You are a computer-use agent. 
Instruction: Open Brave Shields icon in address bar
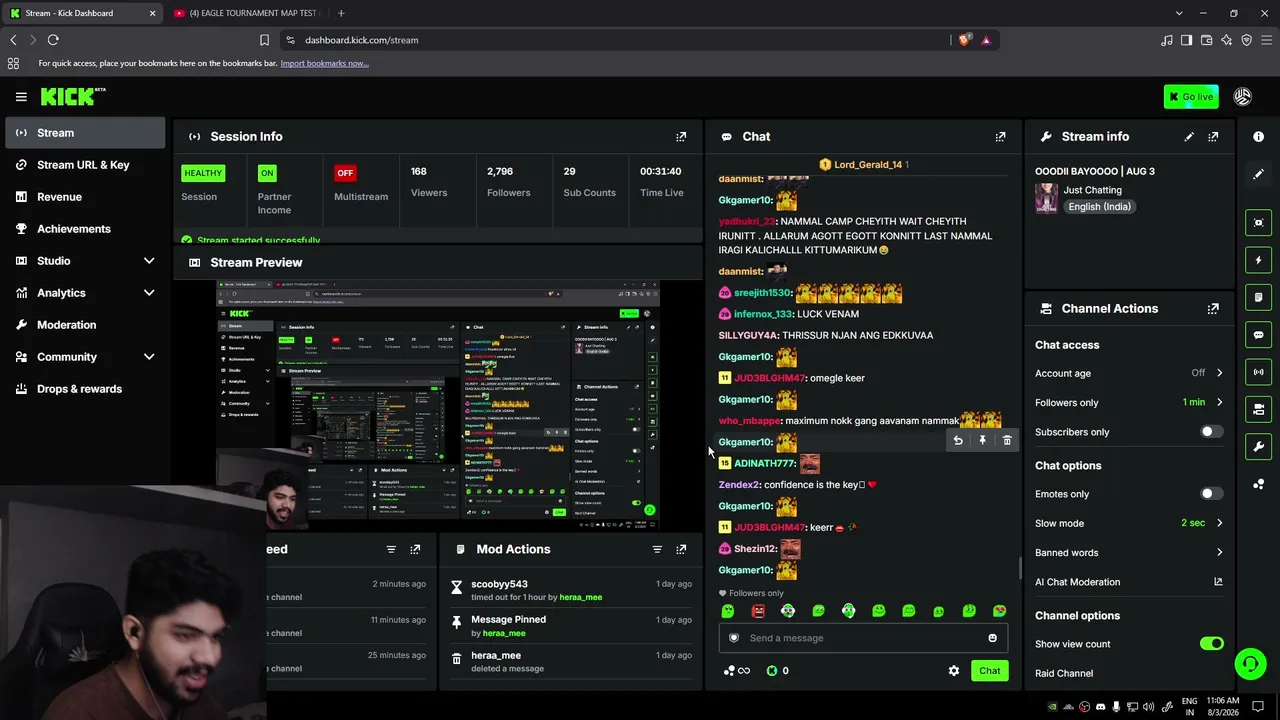pyautogui.click(x=964, y=40)
